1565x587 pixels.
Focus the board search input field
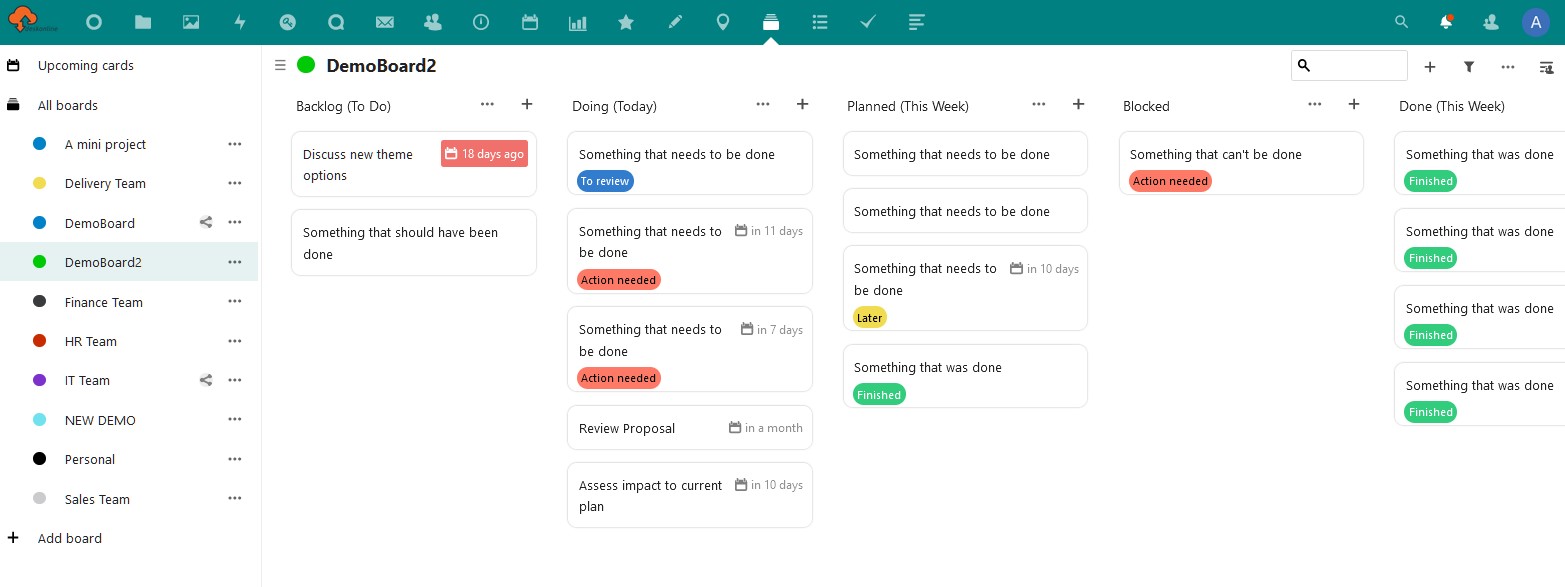click(1349, 66)
